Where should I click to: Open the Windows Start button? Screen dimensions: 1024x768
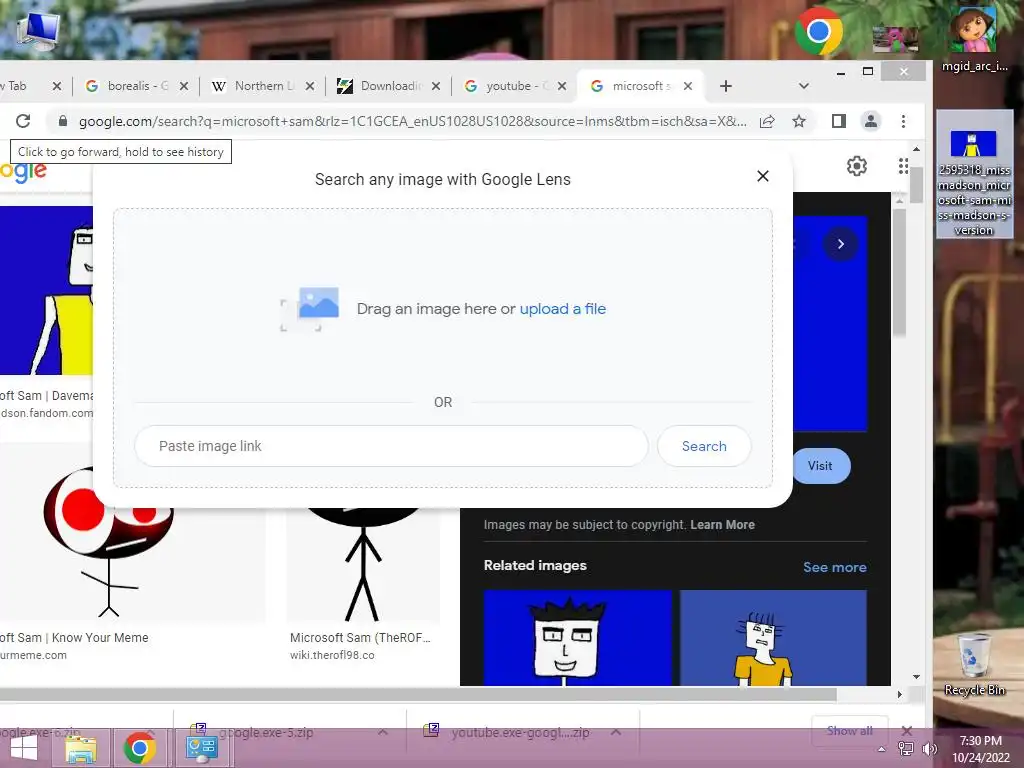(x=24, y=748)
